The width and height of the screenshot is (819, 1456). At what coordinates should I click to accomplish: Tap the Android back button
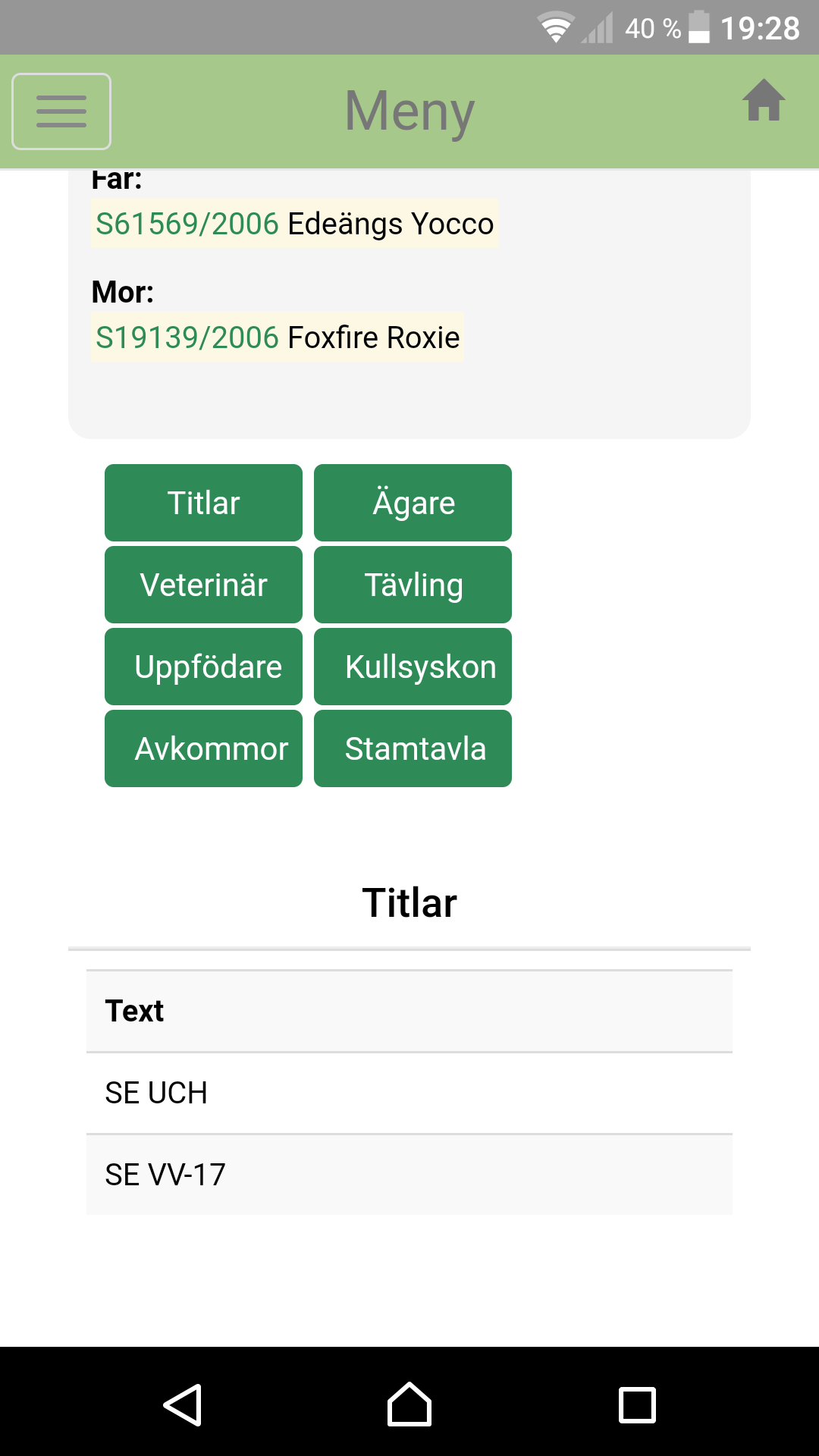182,1404
